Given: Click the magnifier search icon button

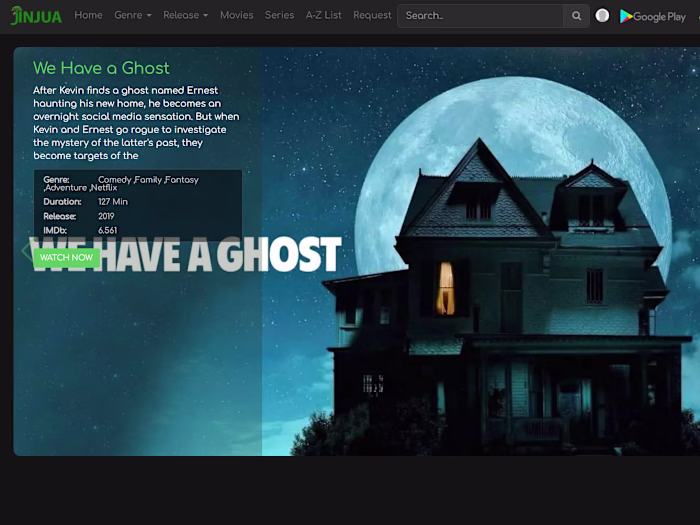Looking at the screenshot, I should [576, 16].
